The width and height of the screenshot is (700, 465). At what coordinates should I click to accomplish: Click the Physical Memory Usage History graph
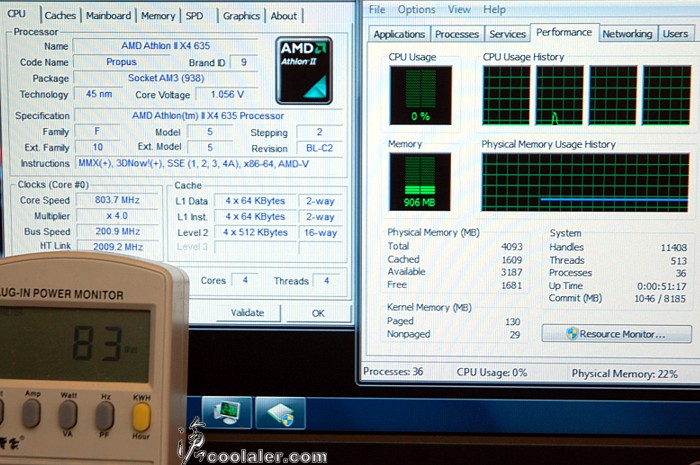[x=585, y=182]
